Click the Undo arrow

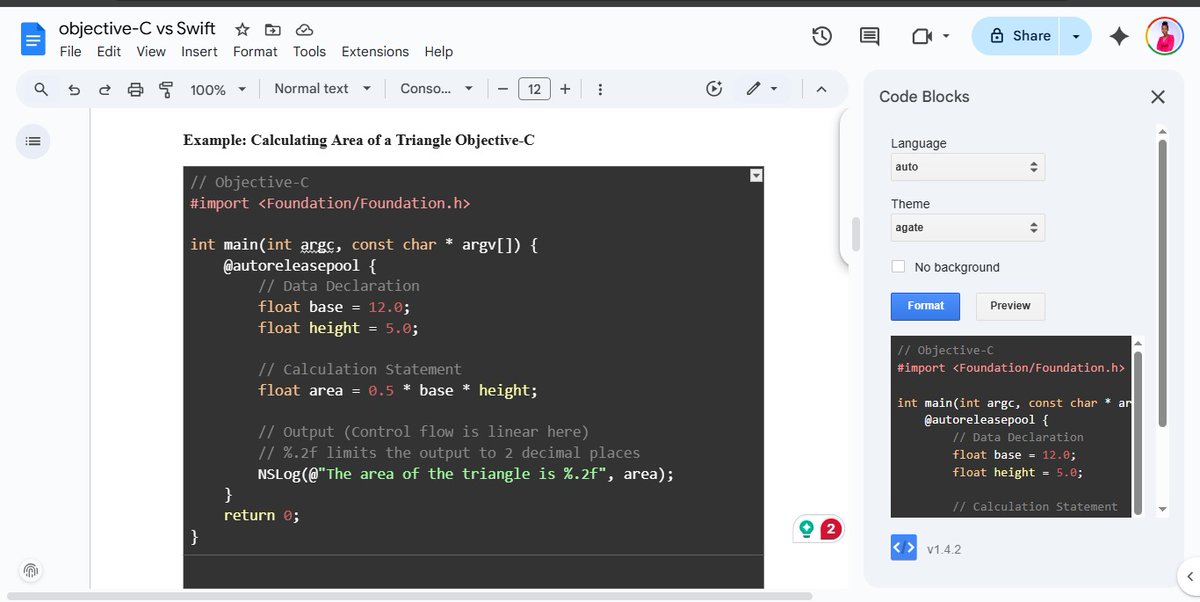(74, 89)
